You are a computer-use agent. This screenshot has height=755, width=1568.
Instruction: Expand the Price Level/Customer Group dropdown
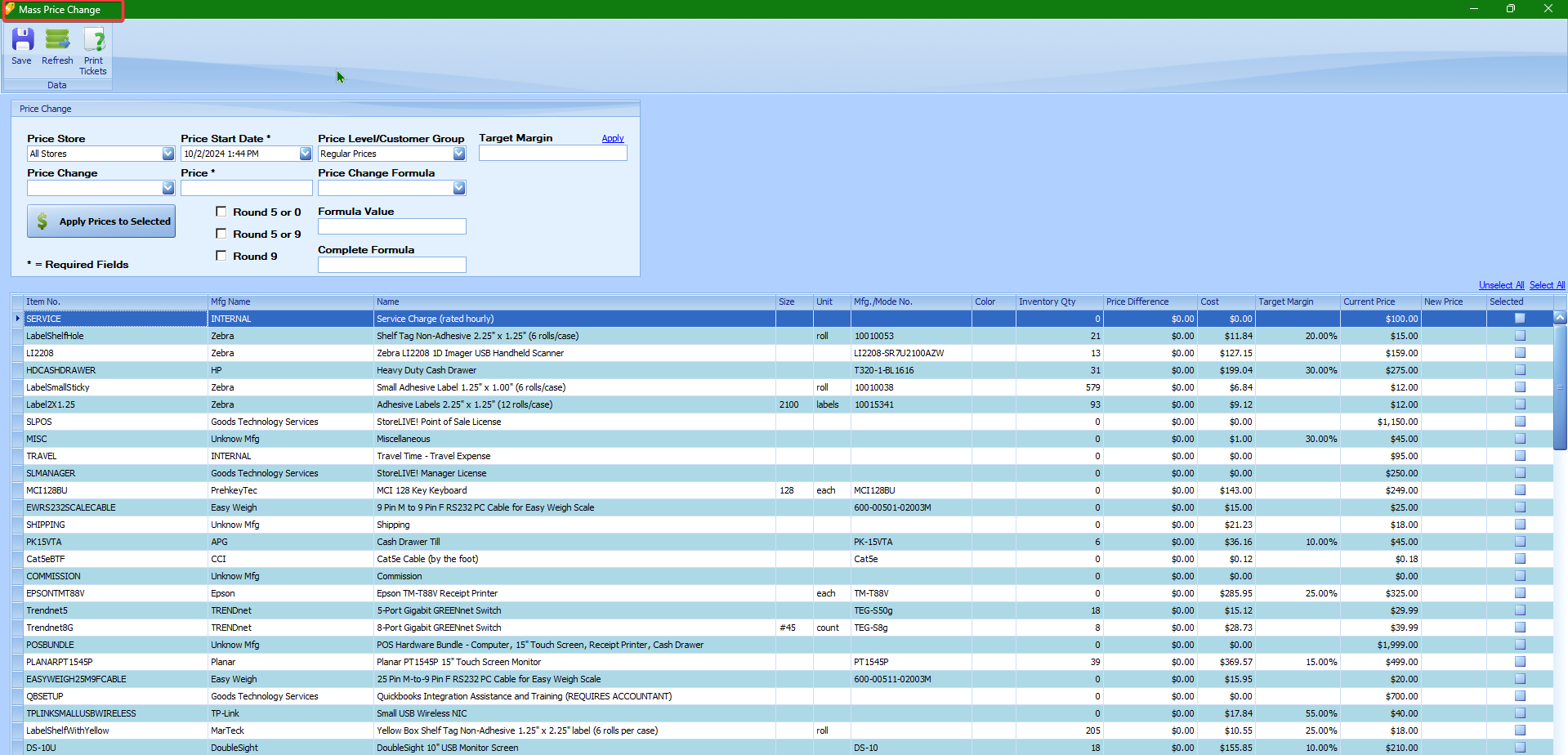coord(458,154)
